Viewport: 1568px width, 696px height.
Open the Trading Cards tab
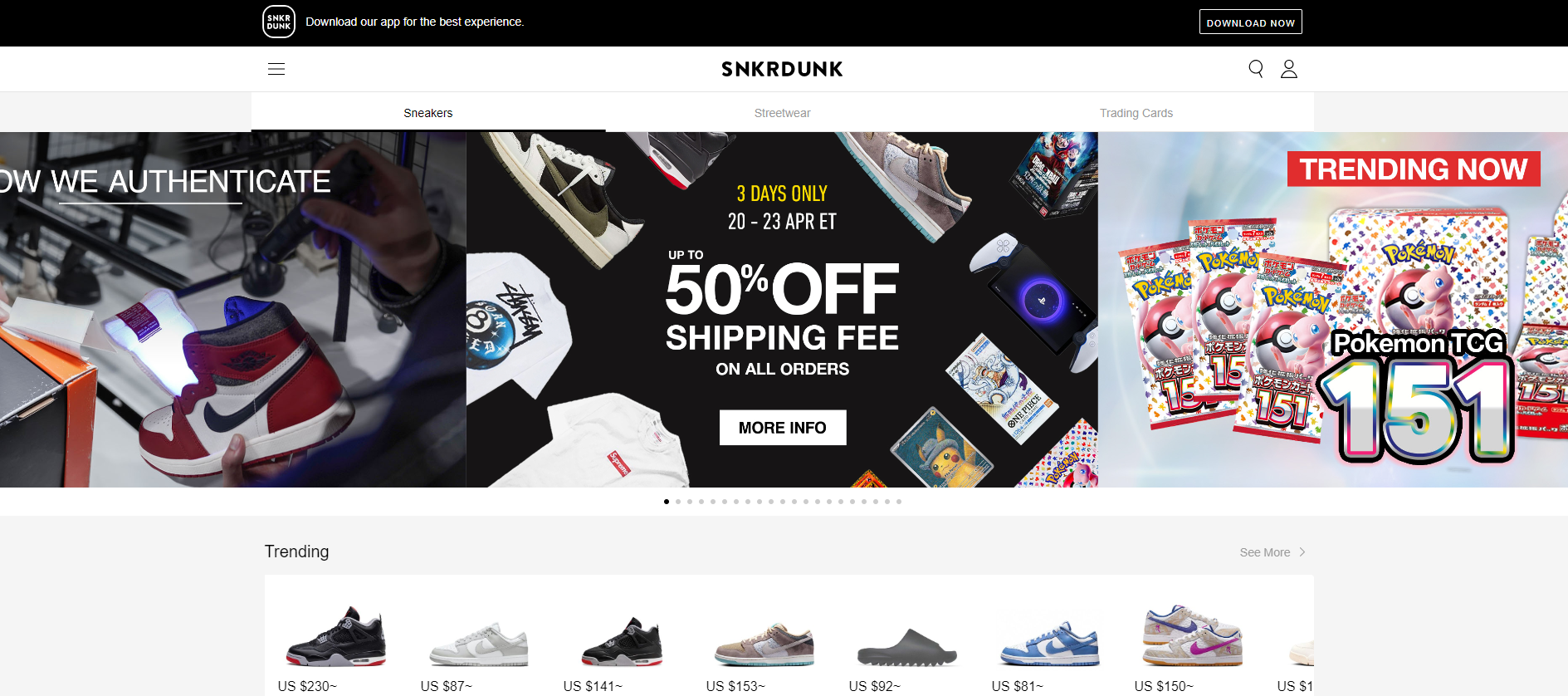pyautogui.click(x=1136, y=113)
